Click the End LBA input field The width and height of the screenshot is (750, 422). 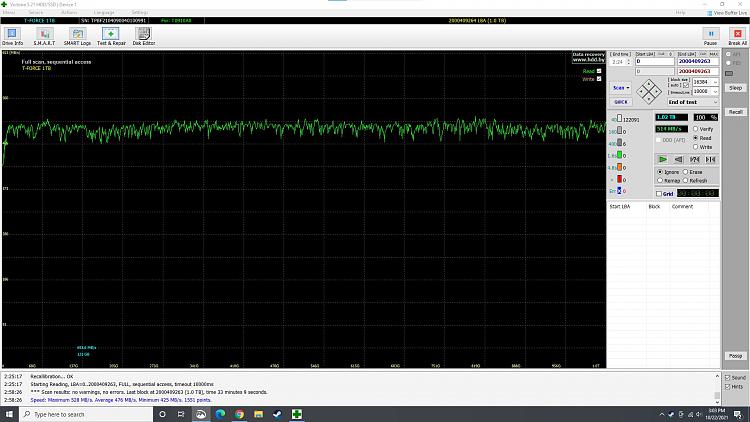[x=697, y=62]
